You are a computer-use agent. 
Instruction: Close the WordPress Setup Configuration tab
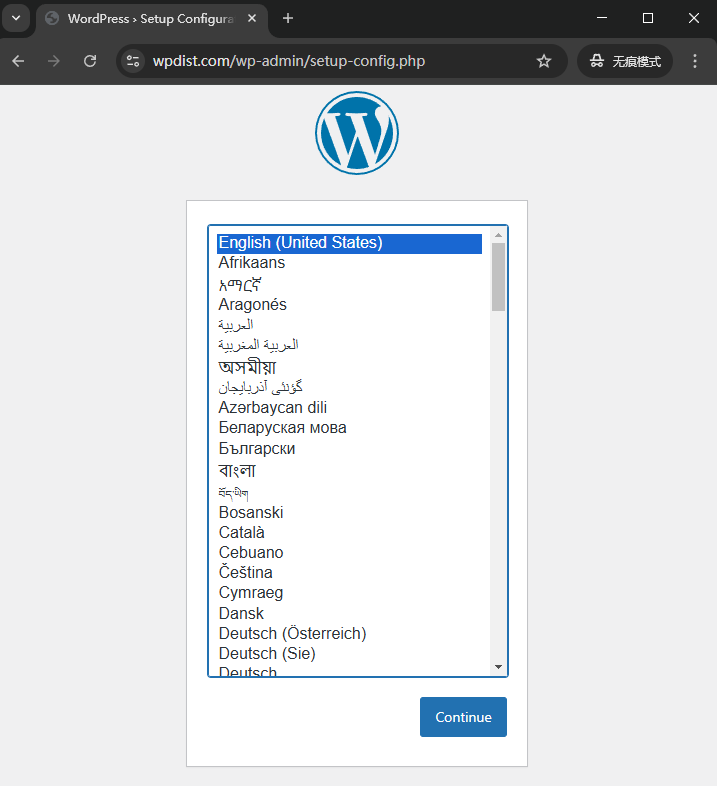point(250,18)
